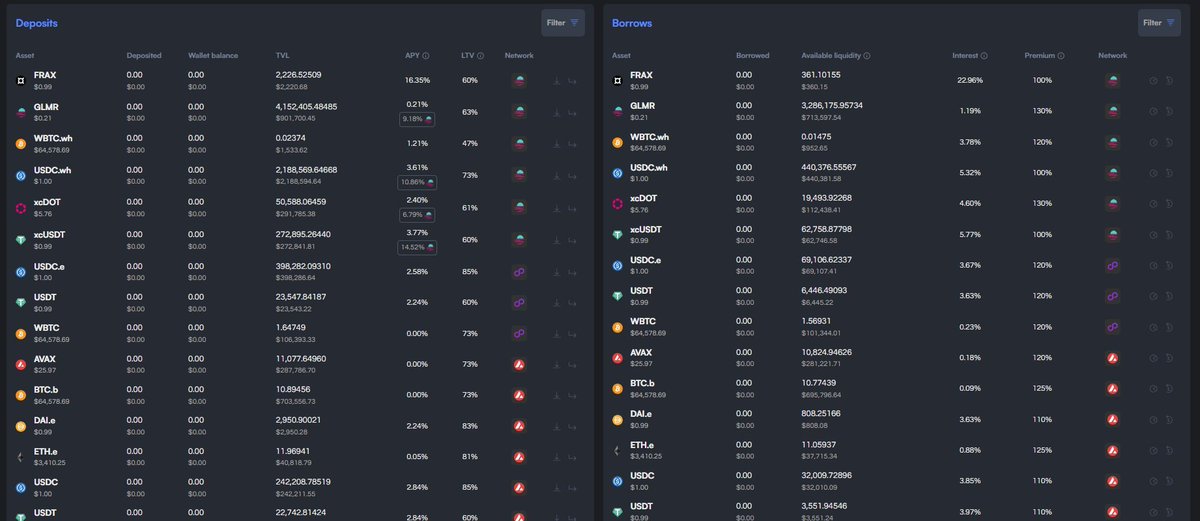This screenshot has height=521, width=1200.
Task: Click the Wallet balance column header
Action: (x=213, y=56)
